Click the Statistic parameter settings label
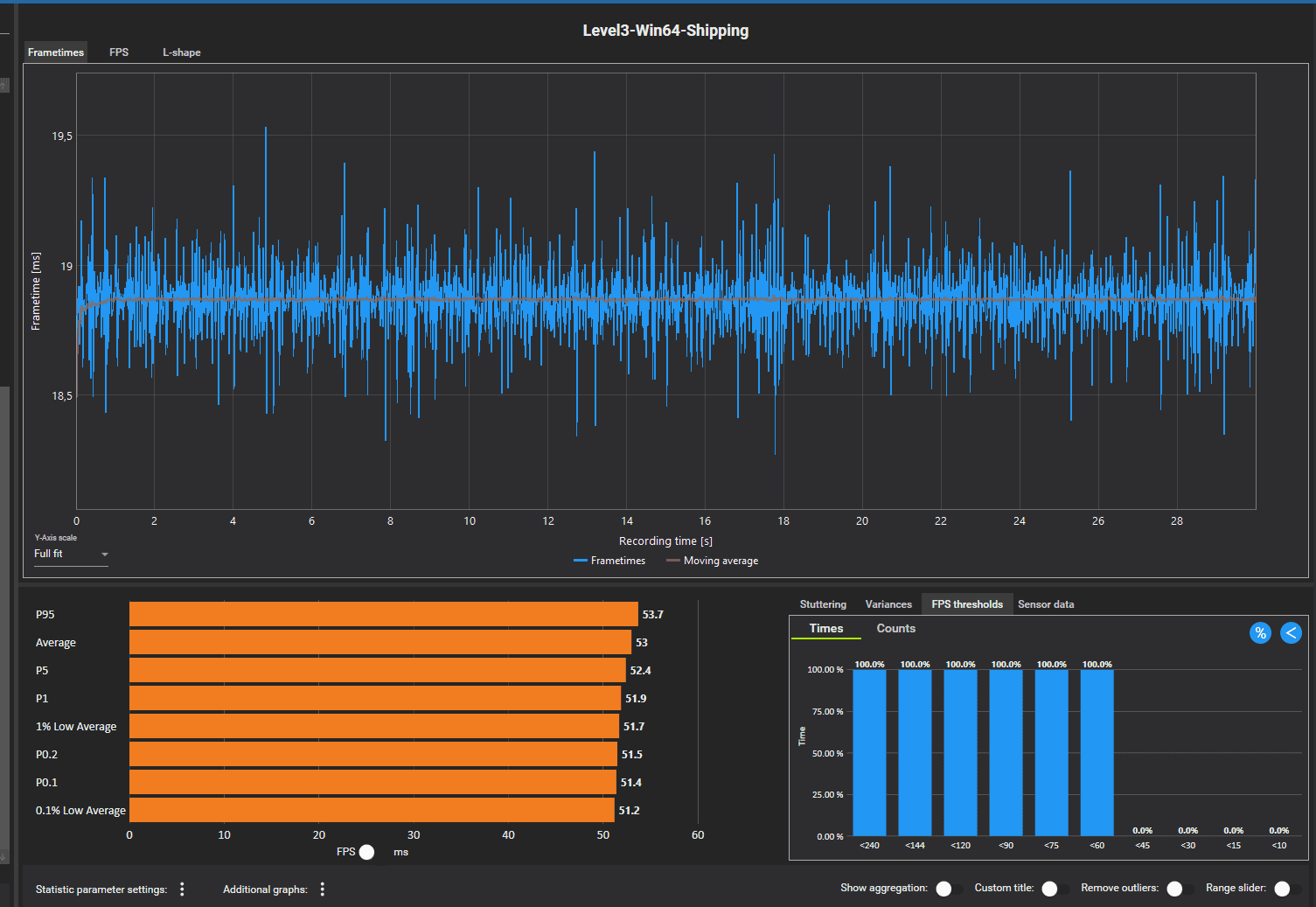Viewport: 1316px width, 907px height. [x=101, y=890]
